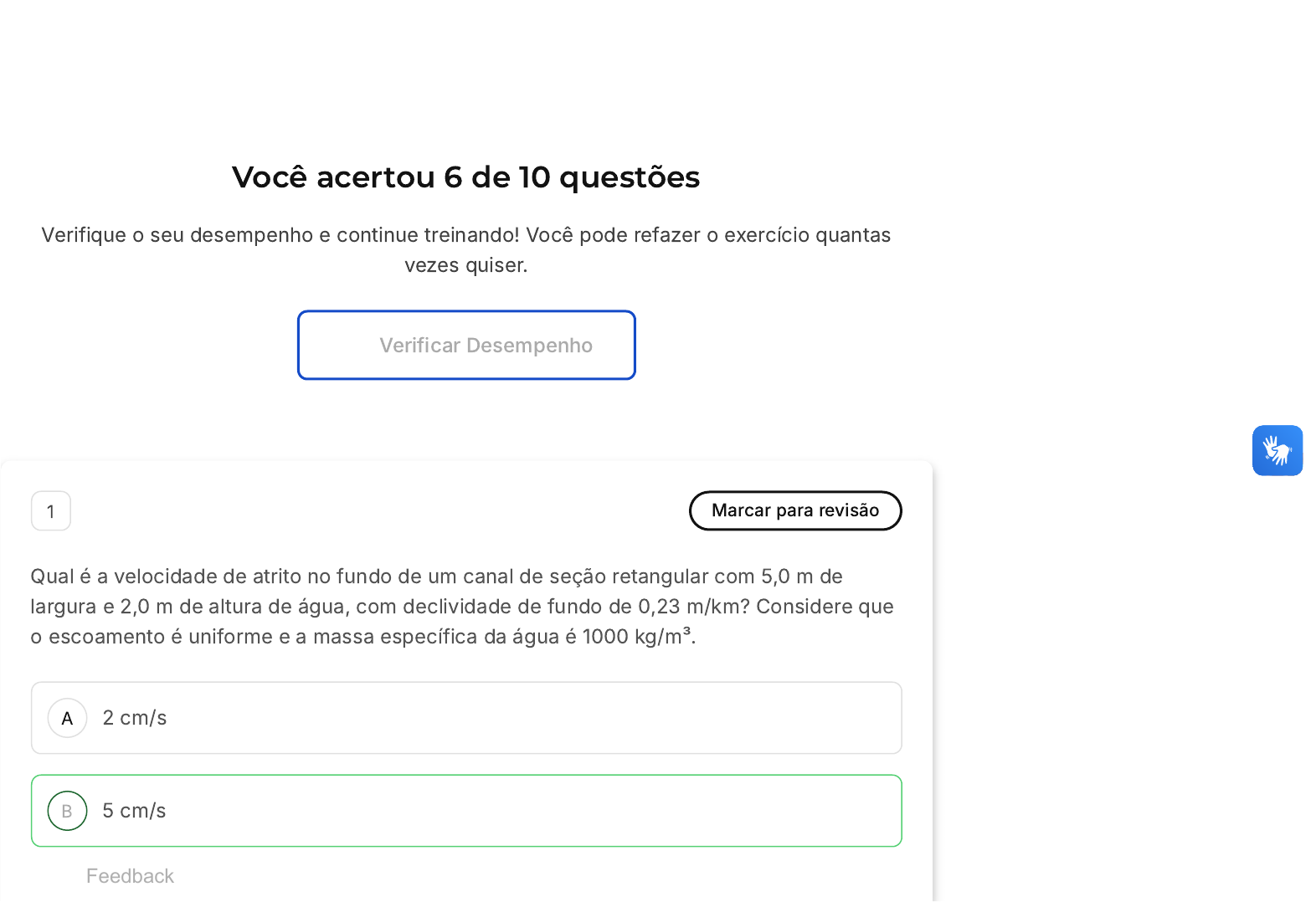Choose the "2 cm/s" answer text

[135, 718]
